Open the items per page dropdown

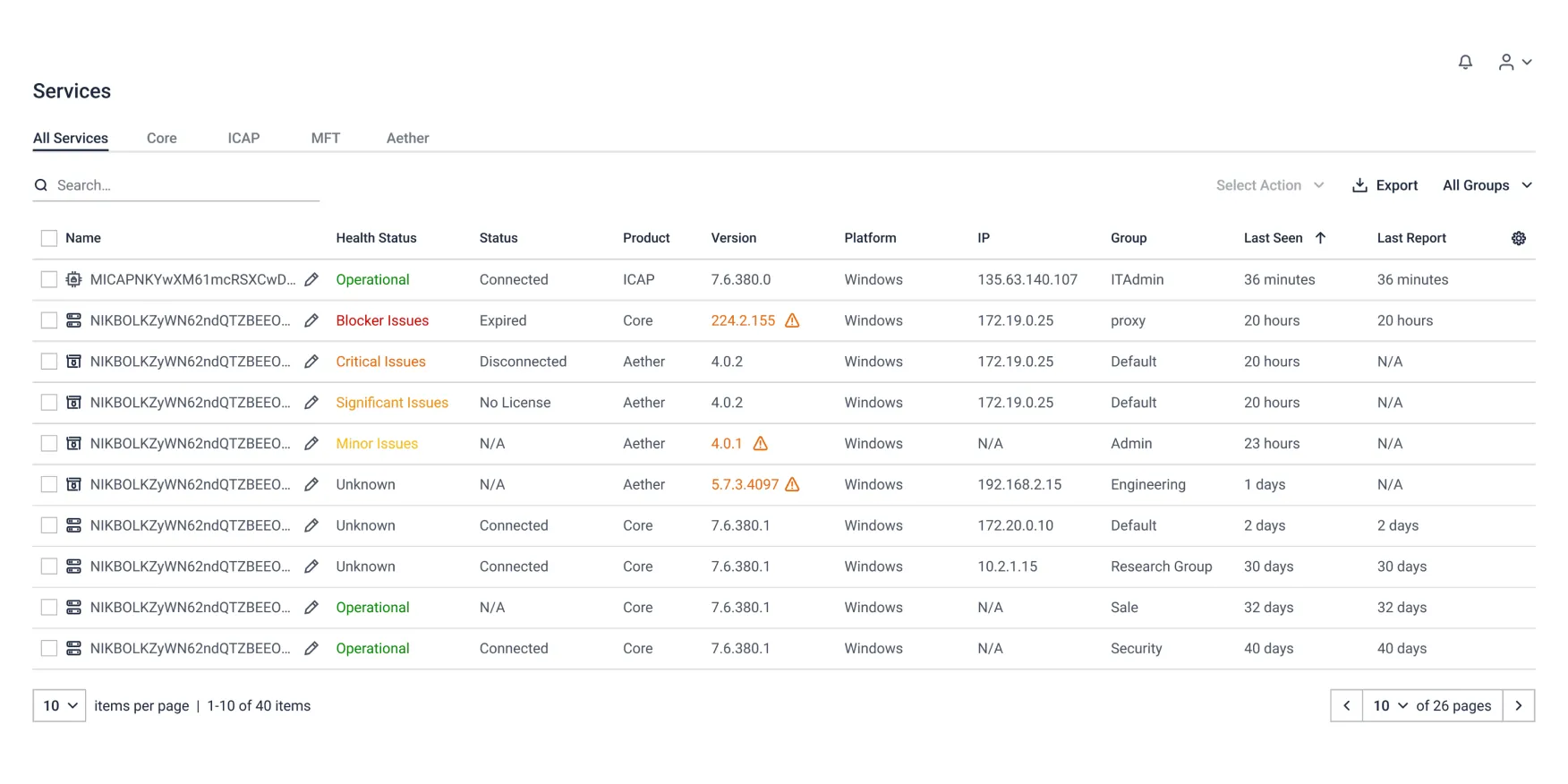pos(59,705)
